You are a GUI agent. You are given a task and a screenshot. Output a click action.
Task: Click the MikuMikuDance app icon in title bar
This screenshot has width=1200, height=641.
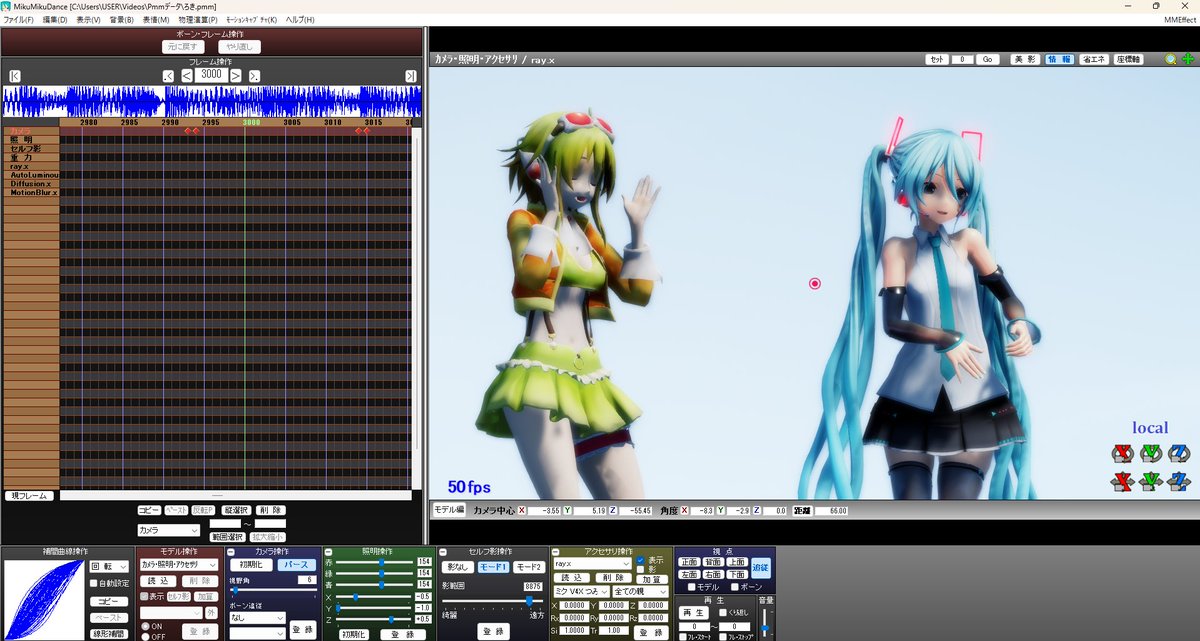click(x=7, y=6)
